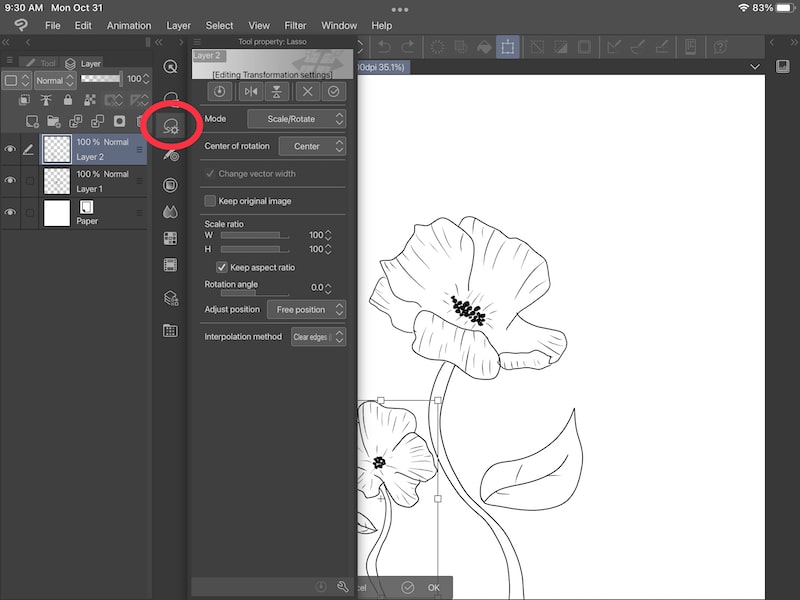The image size is (800, 600).
Task: Flip the selection vertically
Action: (x=276, y=92)
